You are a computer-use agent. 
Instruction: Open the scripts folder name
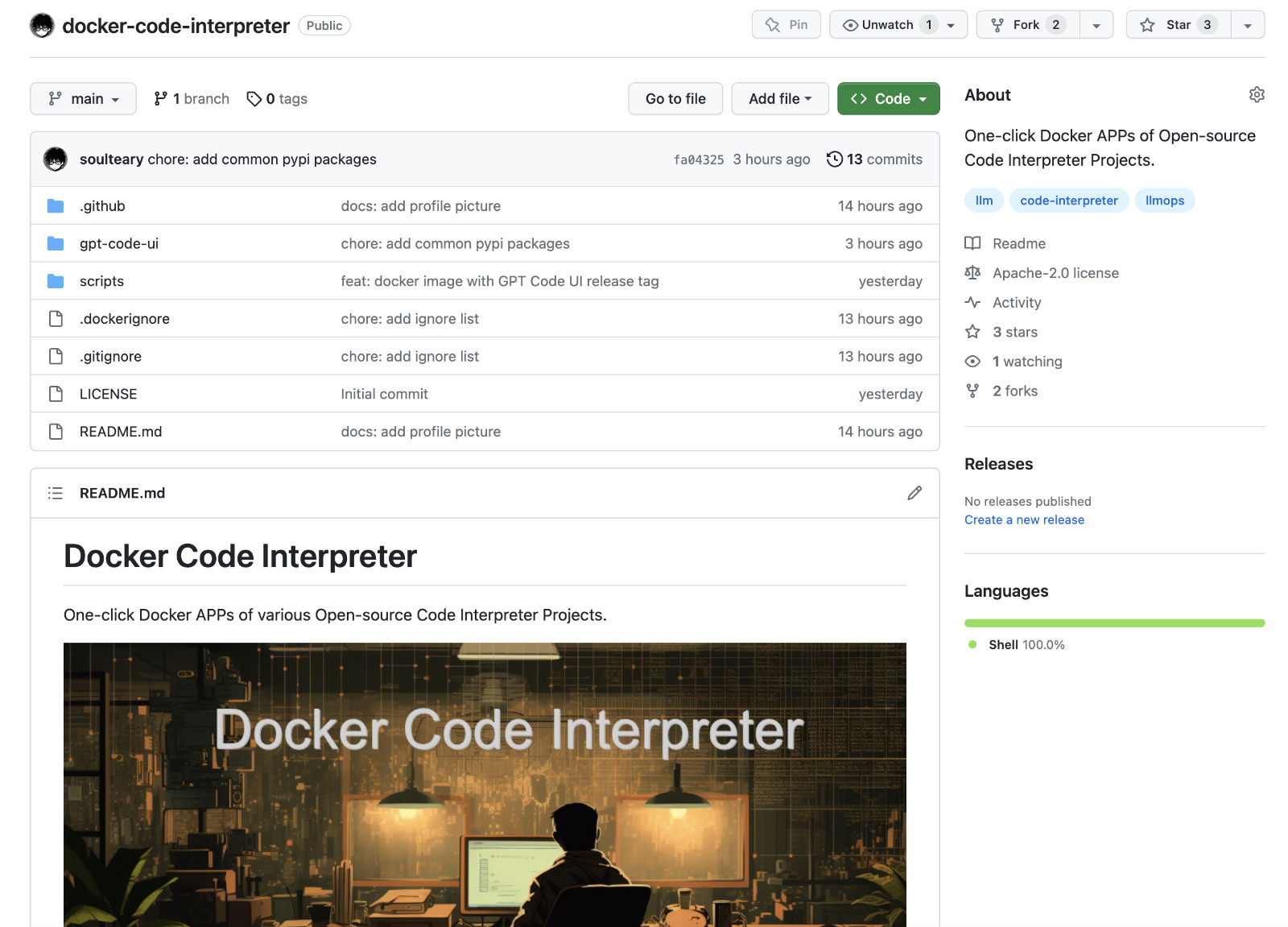[101, 281]
